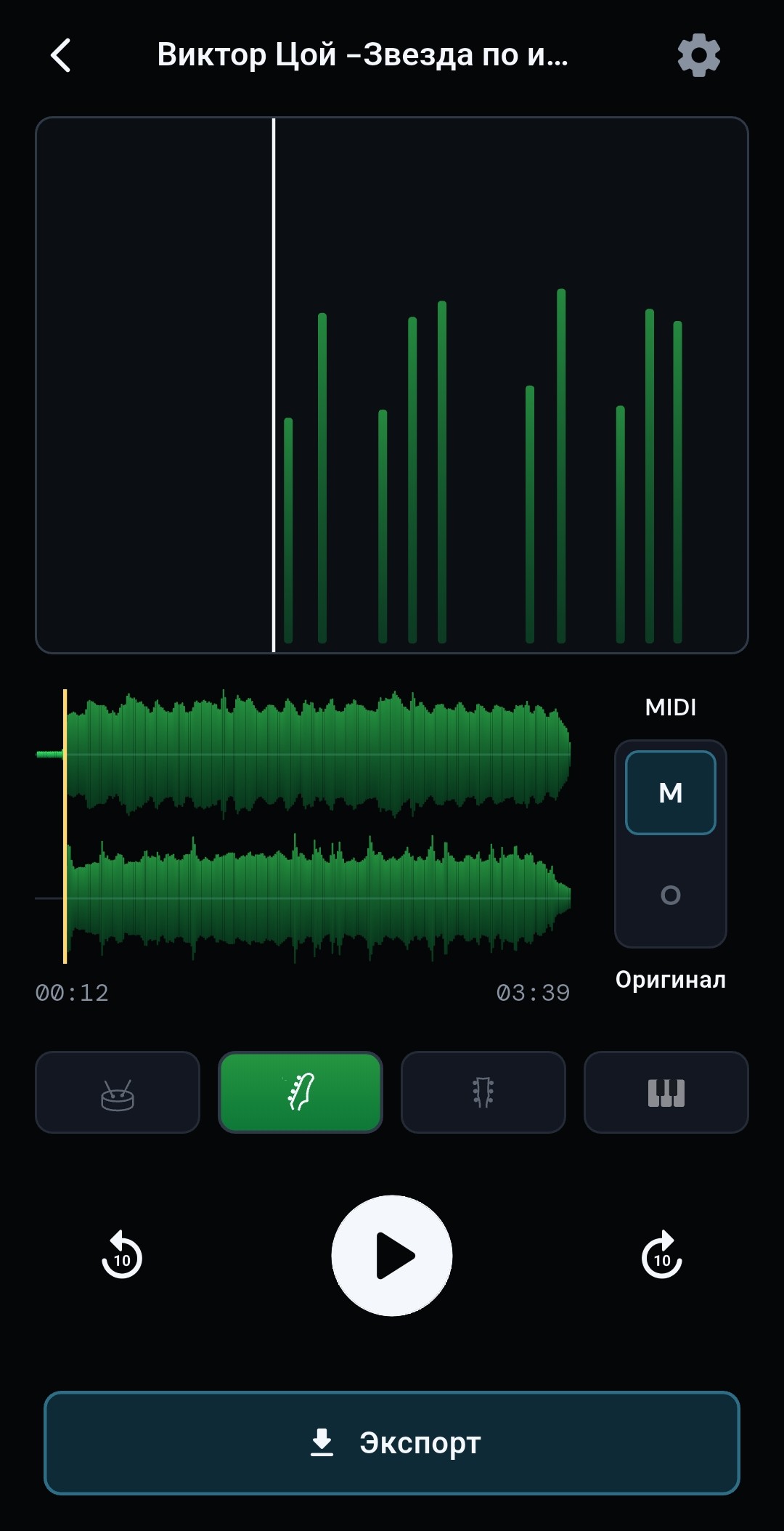Viewport: 784px width, 1531px height.
Task: Click the song title 'Виктор Цой –Звезда по и…'
Action: pyautogui.click(x=363, y=55)
